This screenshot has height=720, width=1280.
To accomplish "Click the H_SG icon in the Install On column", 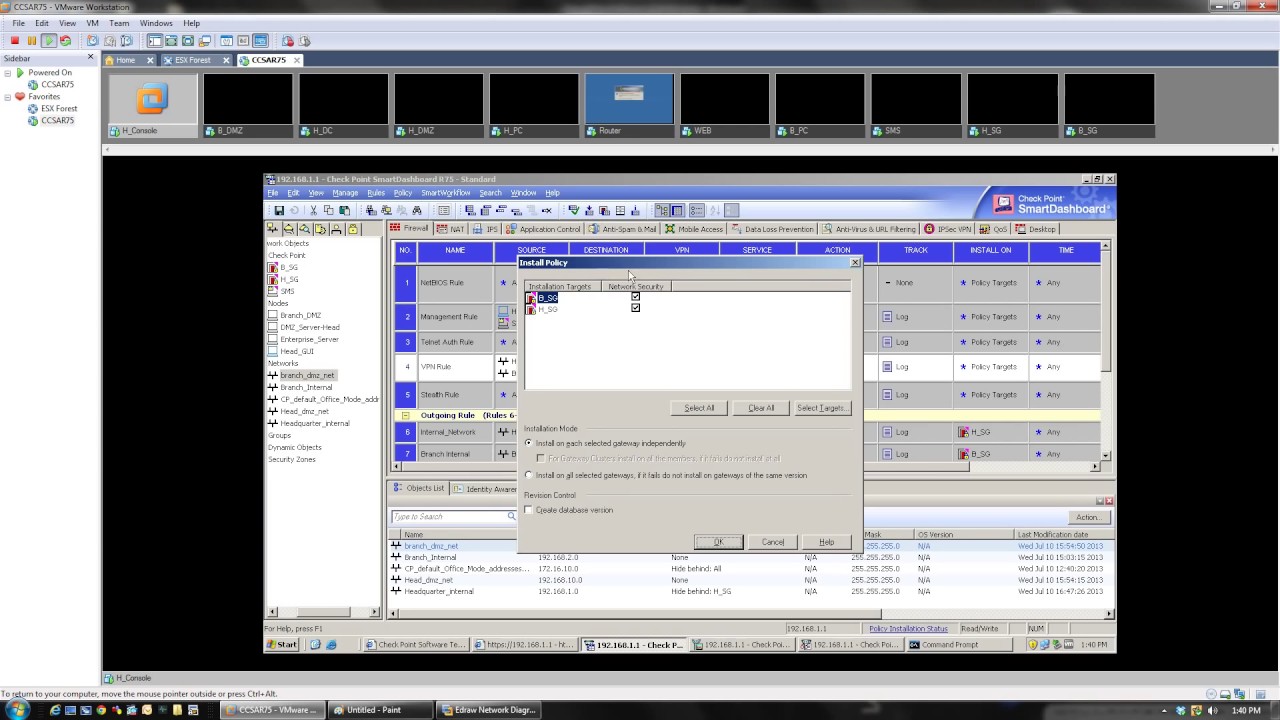I will (964, 432).
